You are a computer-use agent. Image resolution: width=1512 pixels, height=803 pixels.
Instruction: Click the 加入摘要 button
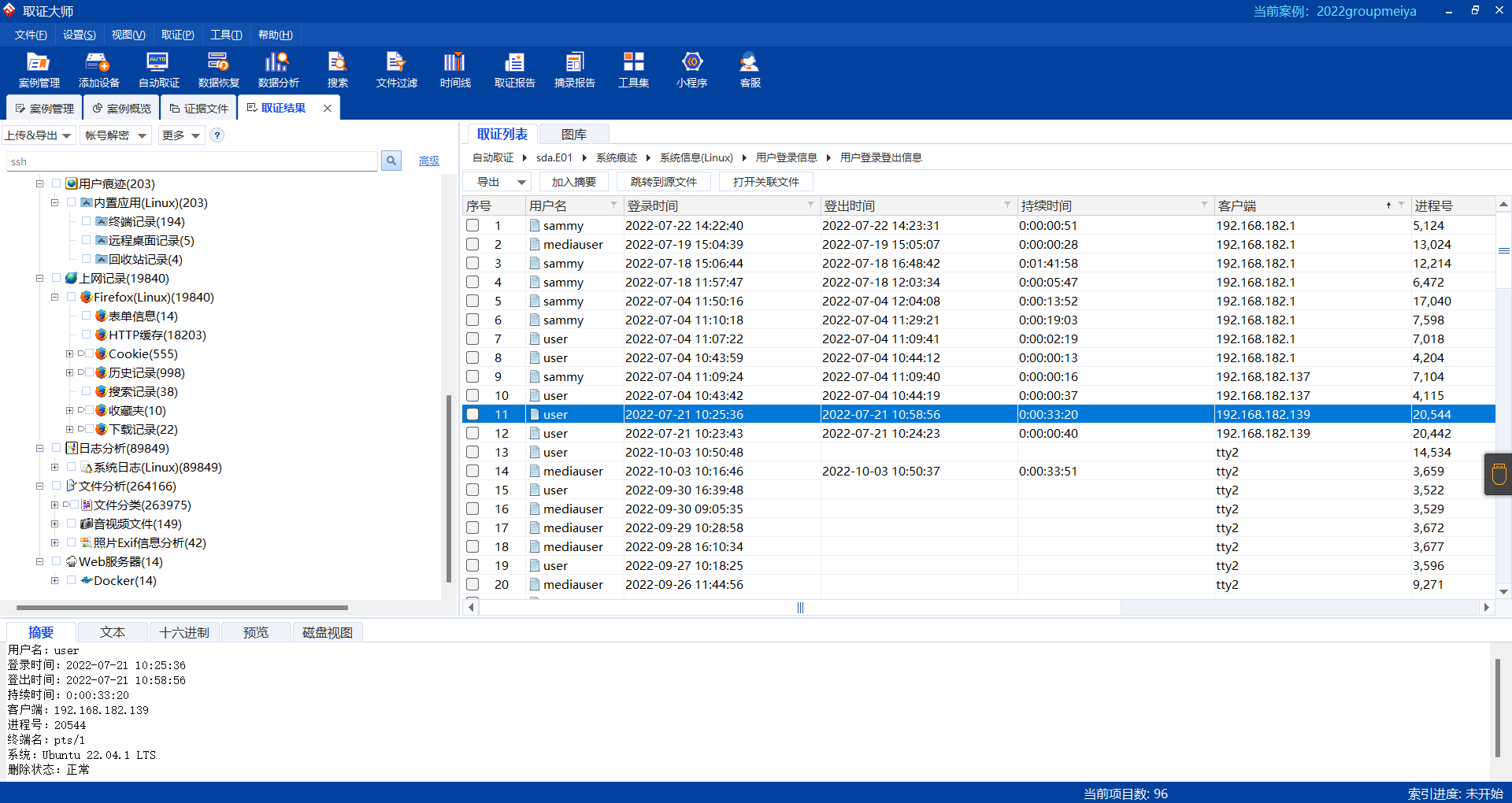pyautogui.click(x=573, y=182)
